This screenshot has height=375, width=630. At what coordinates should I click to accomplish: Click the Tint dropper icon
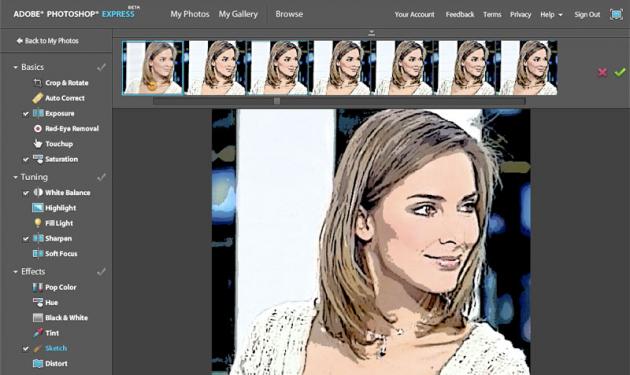38,333
